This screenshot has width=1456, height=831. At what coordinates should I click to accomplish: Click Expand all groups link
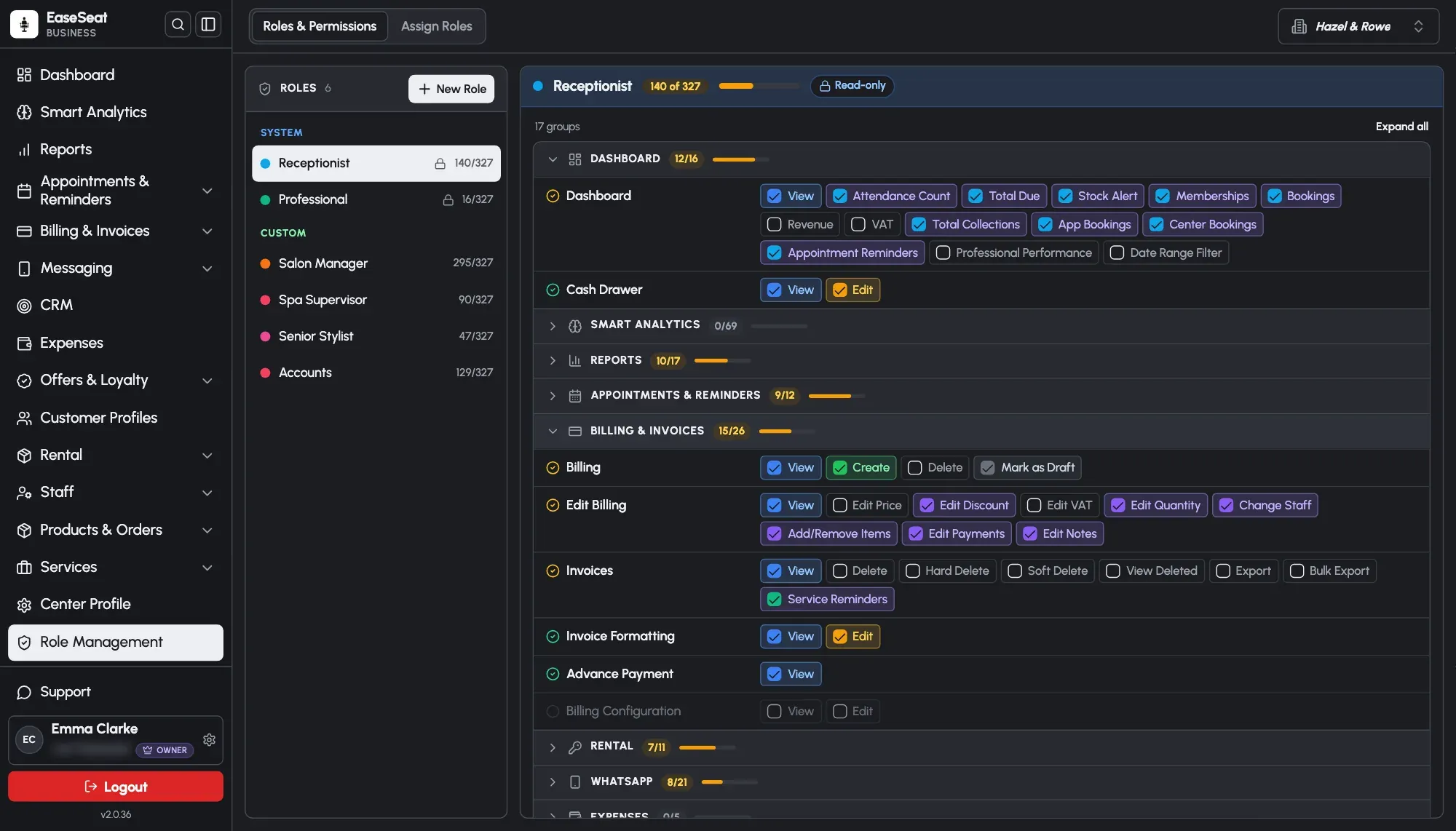pyautogui.click(x=1401, y=127)
